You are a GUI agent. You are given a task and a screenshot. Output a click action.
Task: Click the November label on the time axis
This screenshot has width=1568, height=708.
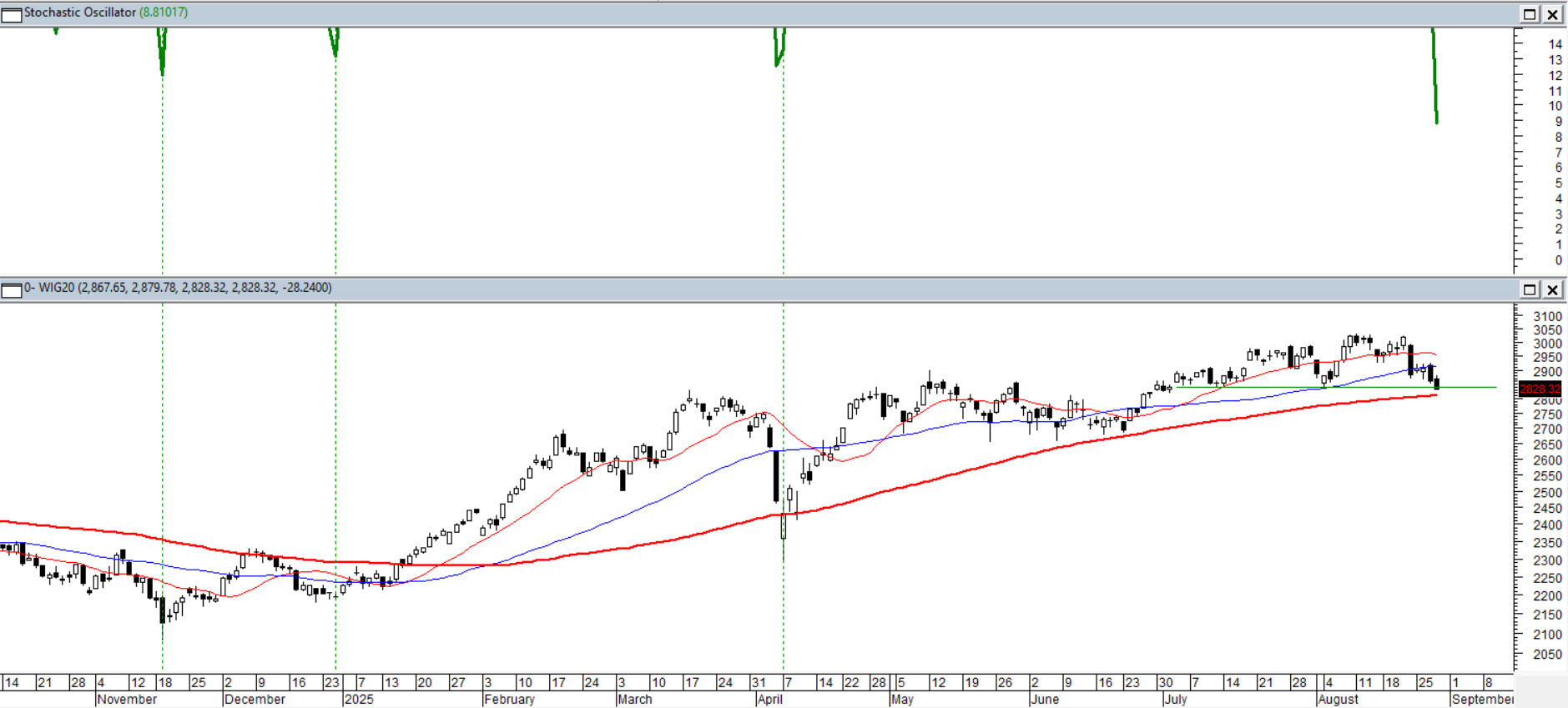pyautogui.click(x=127, y=699)
